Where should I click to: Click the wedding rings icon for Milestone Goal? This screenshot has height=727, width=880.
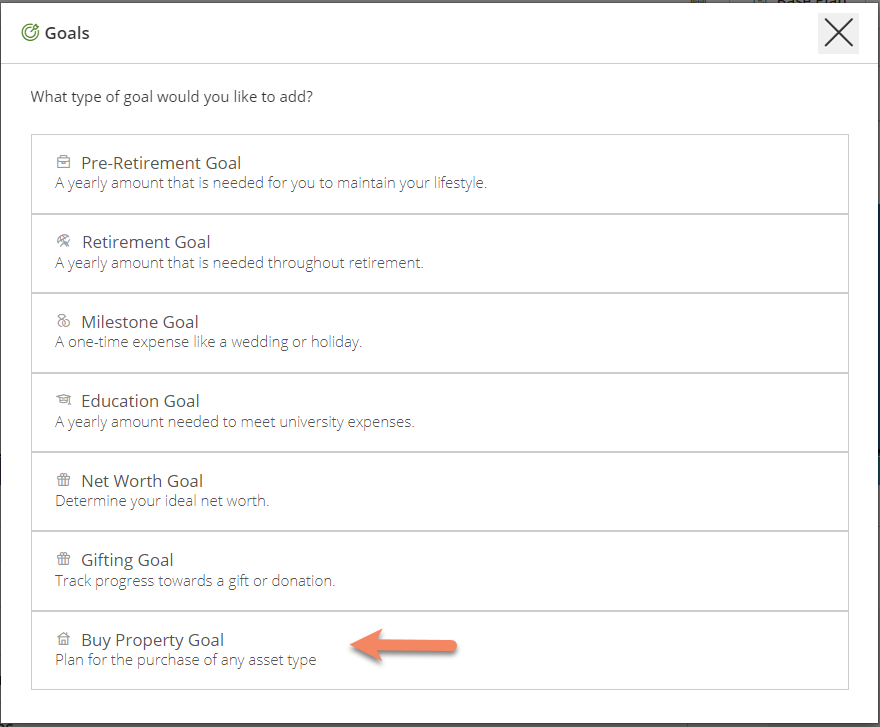pyautogui.click(x=64, y=321)
